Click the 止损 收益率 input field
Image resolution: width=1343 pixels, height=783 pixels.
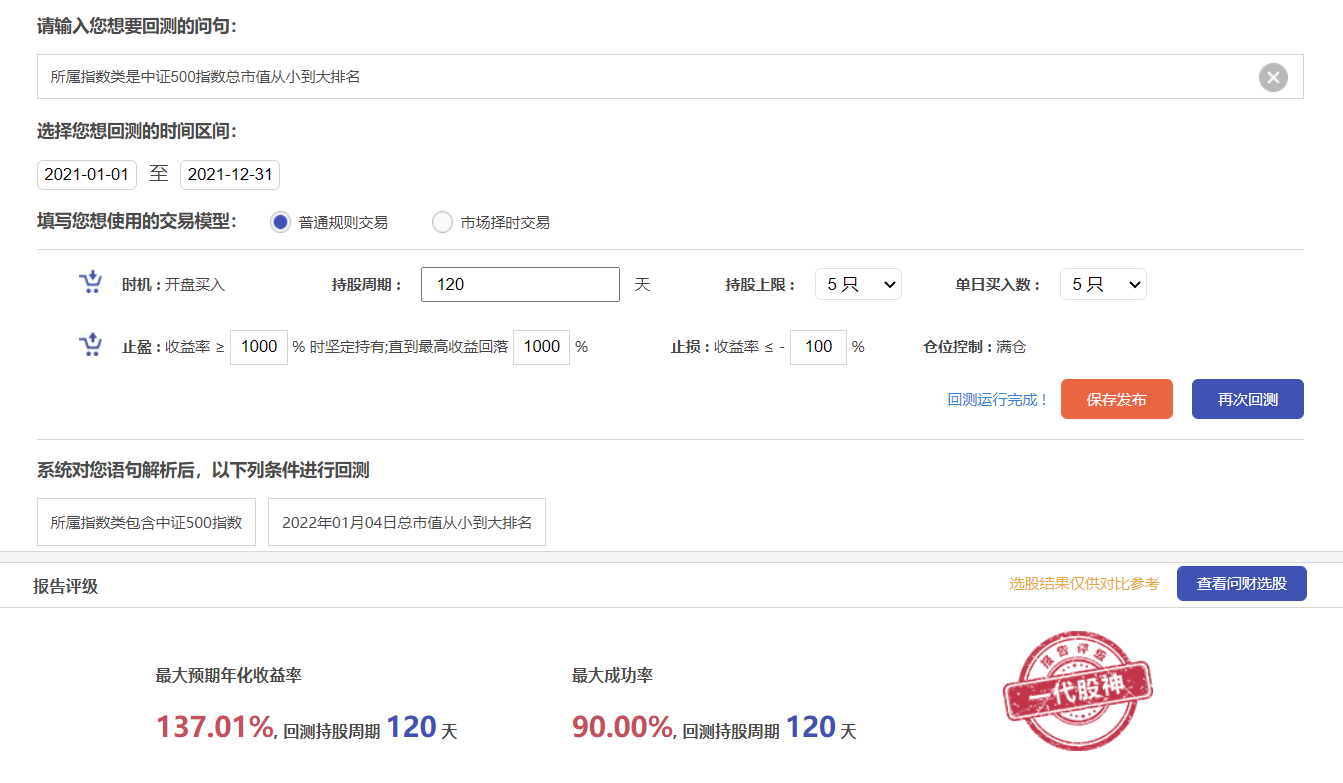click(x=818, y=347)
